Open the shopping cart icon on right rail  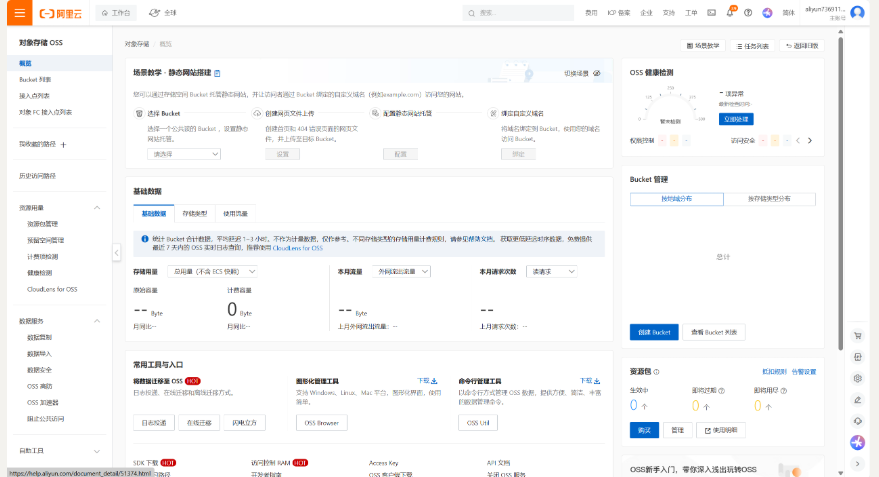(858, 336)
